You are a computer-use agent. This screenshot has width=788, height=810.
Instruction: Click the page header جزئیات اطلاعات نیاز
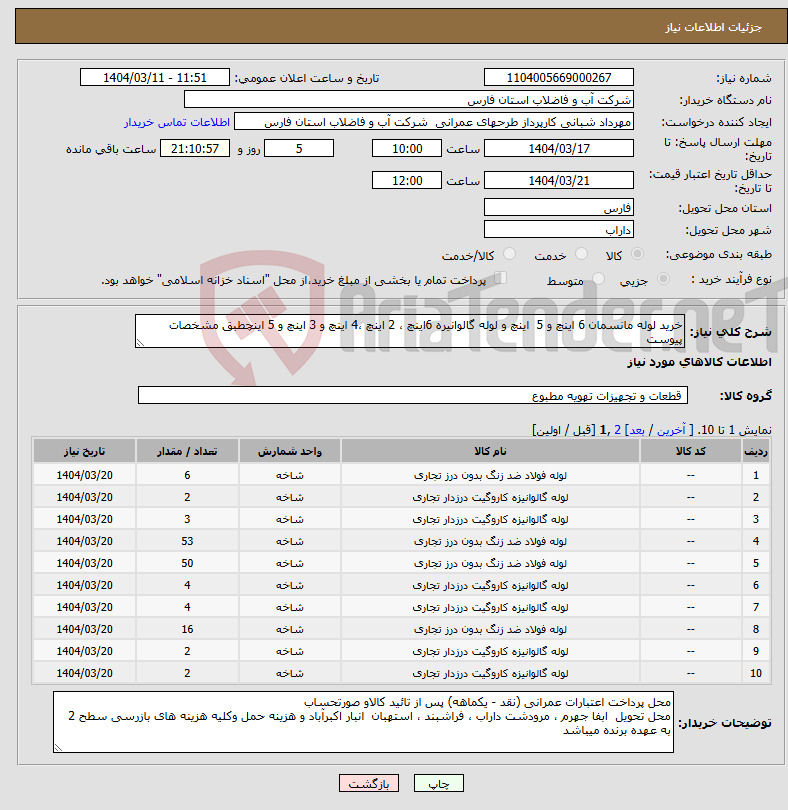713,27
